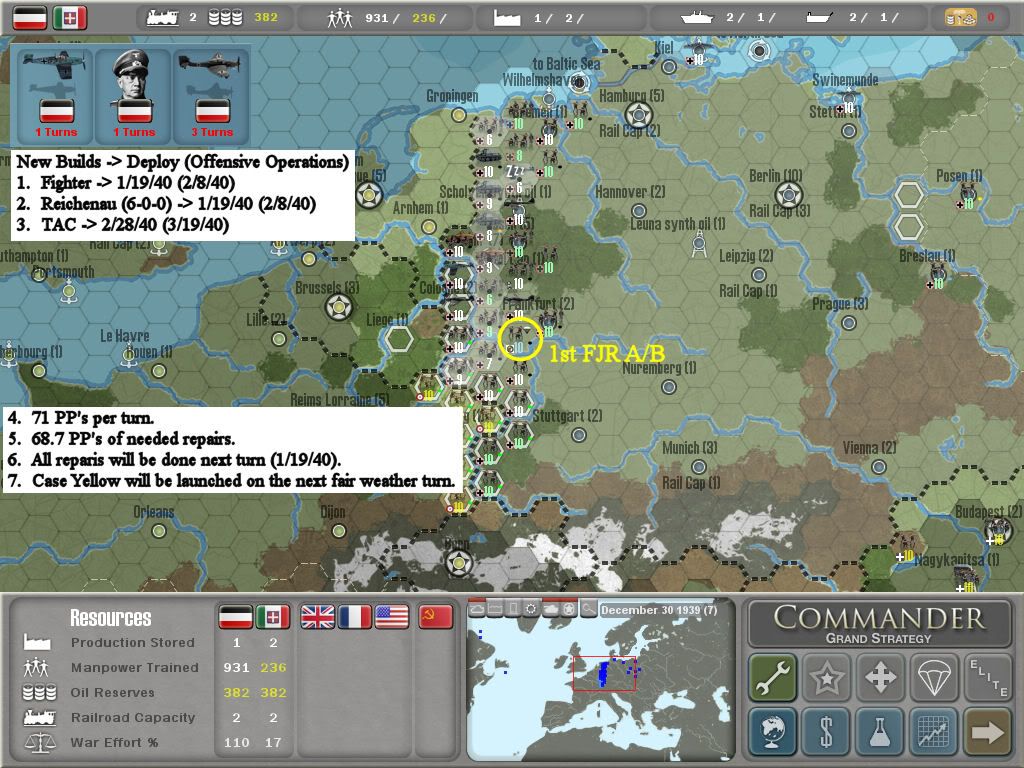Open the globe strategic map view
Viewport: 1024px width, 768px height.
pyautogui.click(x=773, y=731)
